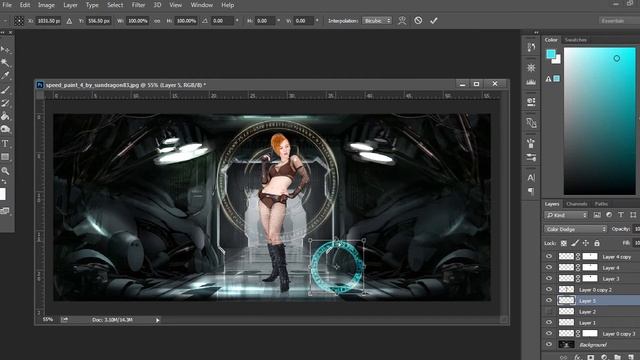Filter layers by text type icon
Screen dimensions: 640x360
[x=621, y=215]
